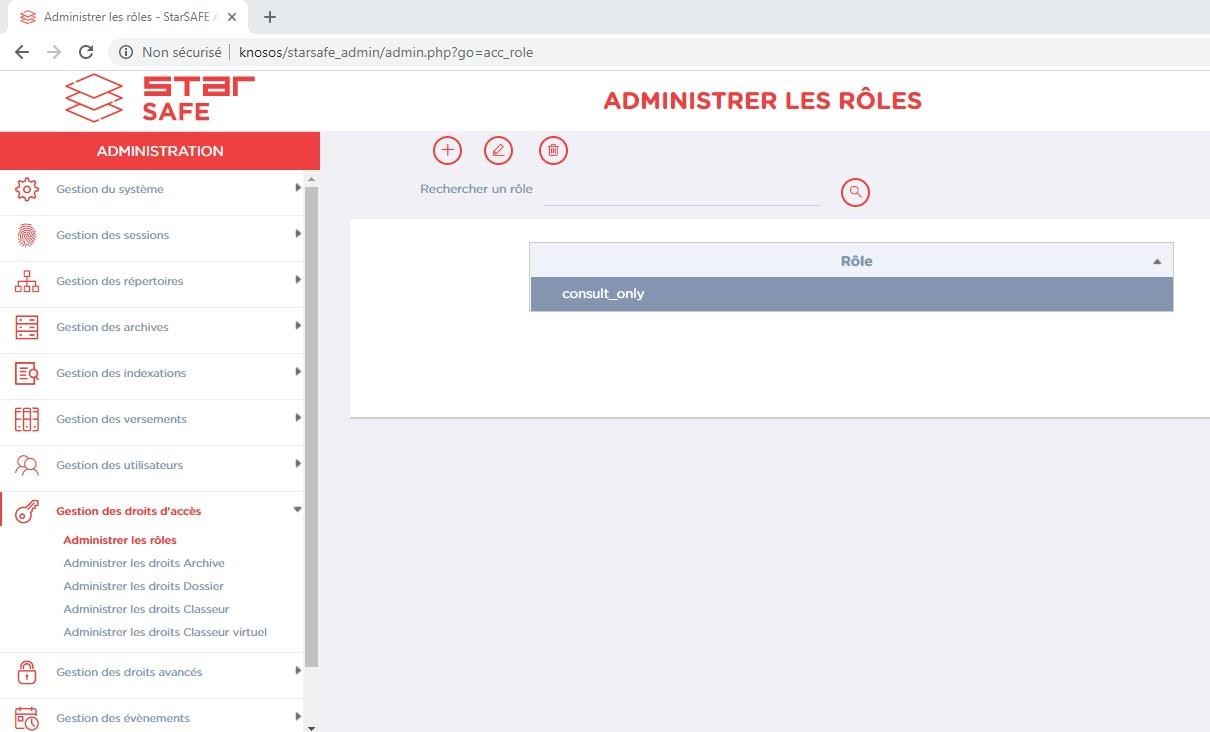
Task: Select the consult_only role row
Action: 851,294
